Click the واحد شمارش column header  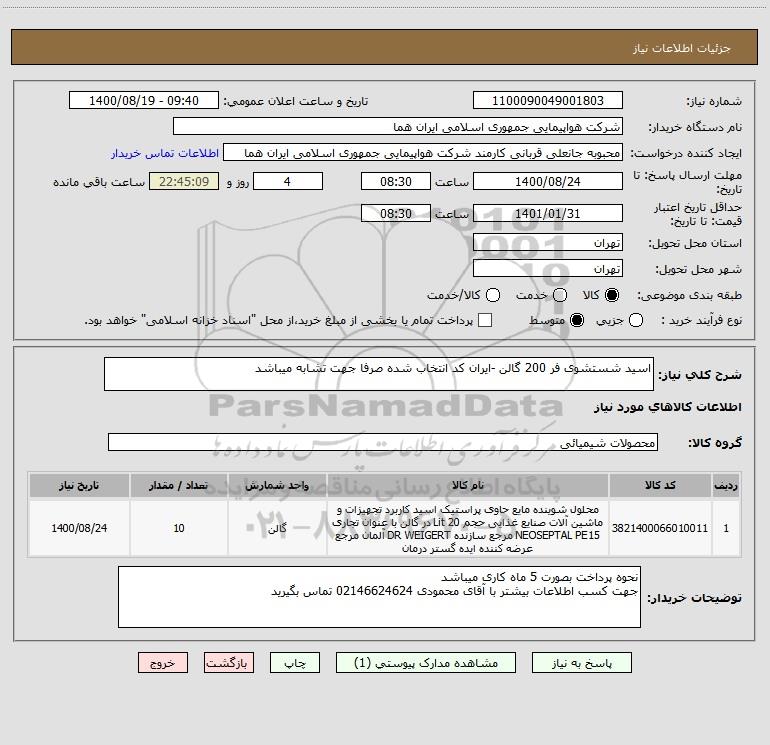277,485
